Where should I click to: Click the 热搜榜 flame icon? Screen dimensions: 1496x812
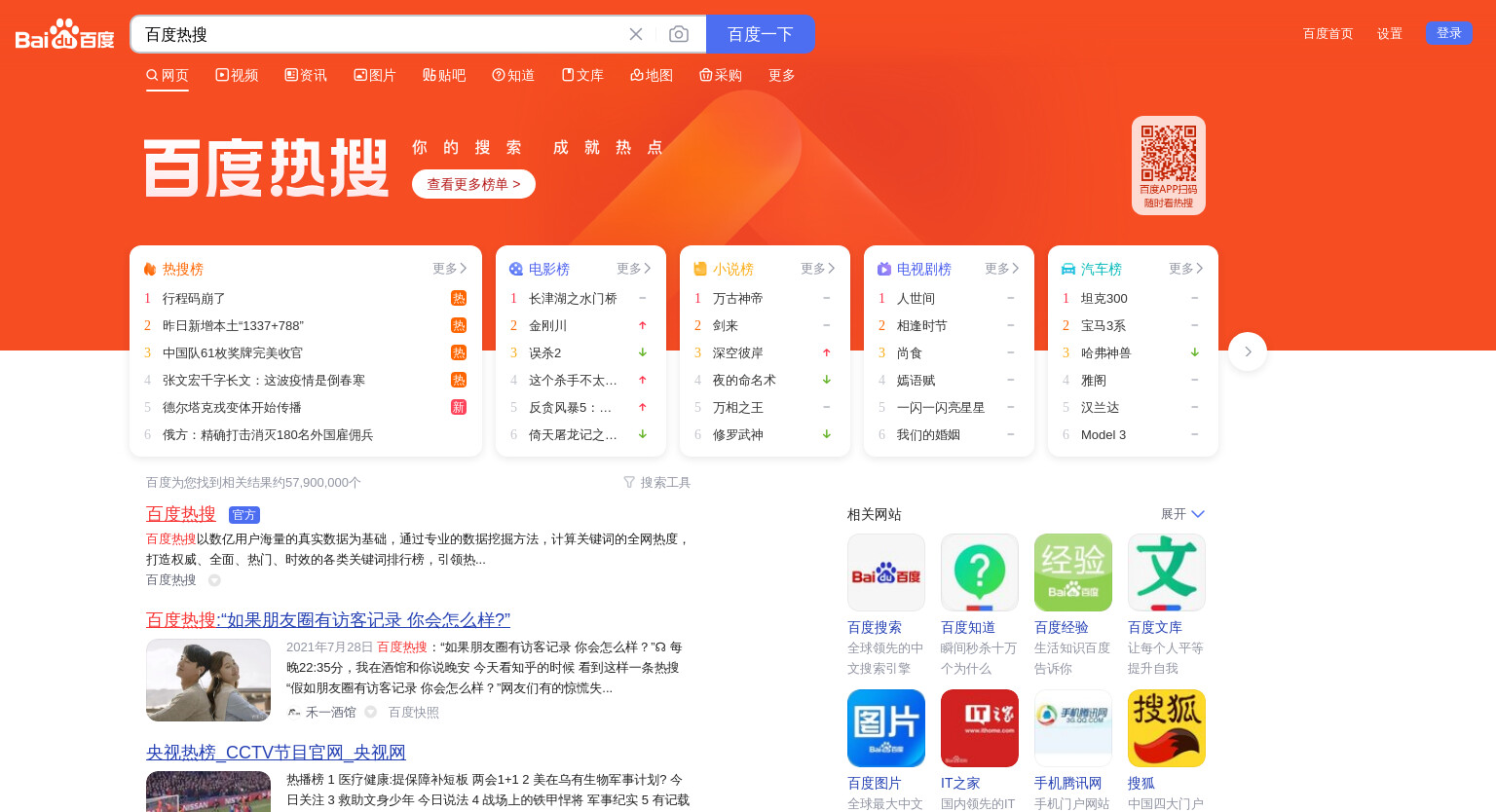[150, 269]
